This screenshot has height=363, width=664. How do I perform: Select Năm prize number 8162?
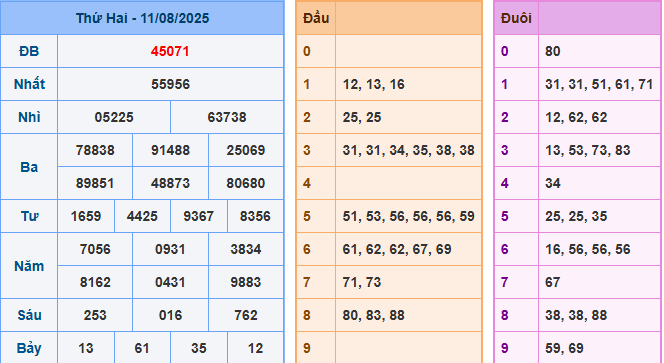pos(95,283)
